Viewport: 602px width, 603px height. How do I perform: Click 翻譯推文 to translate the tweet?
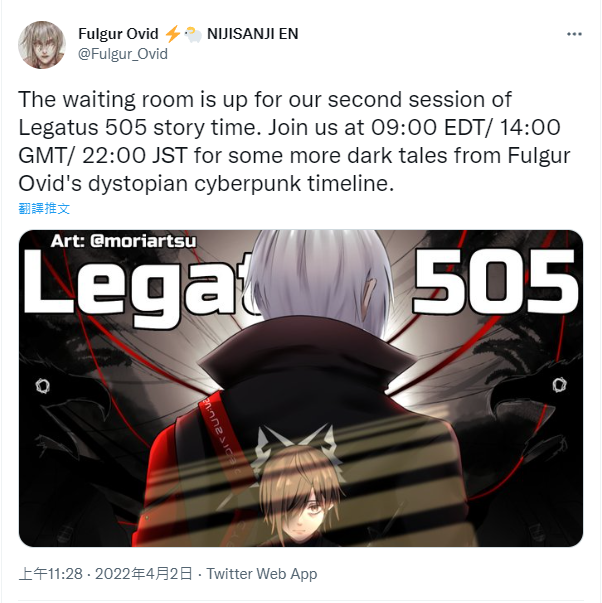pos(44,208)
